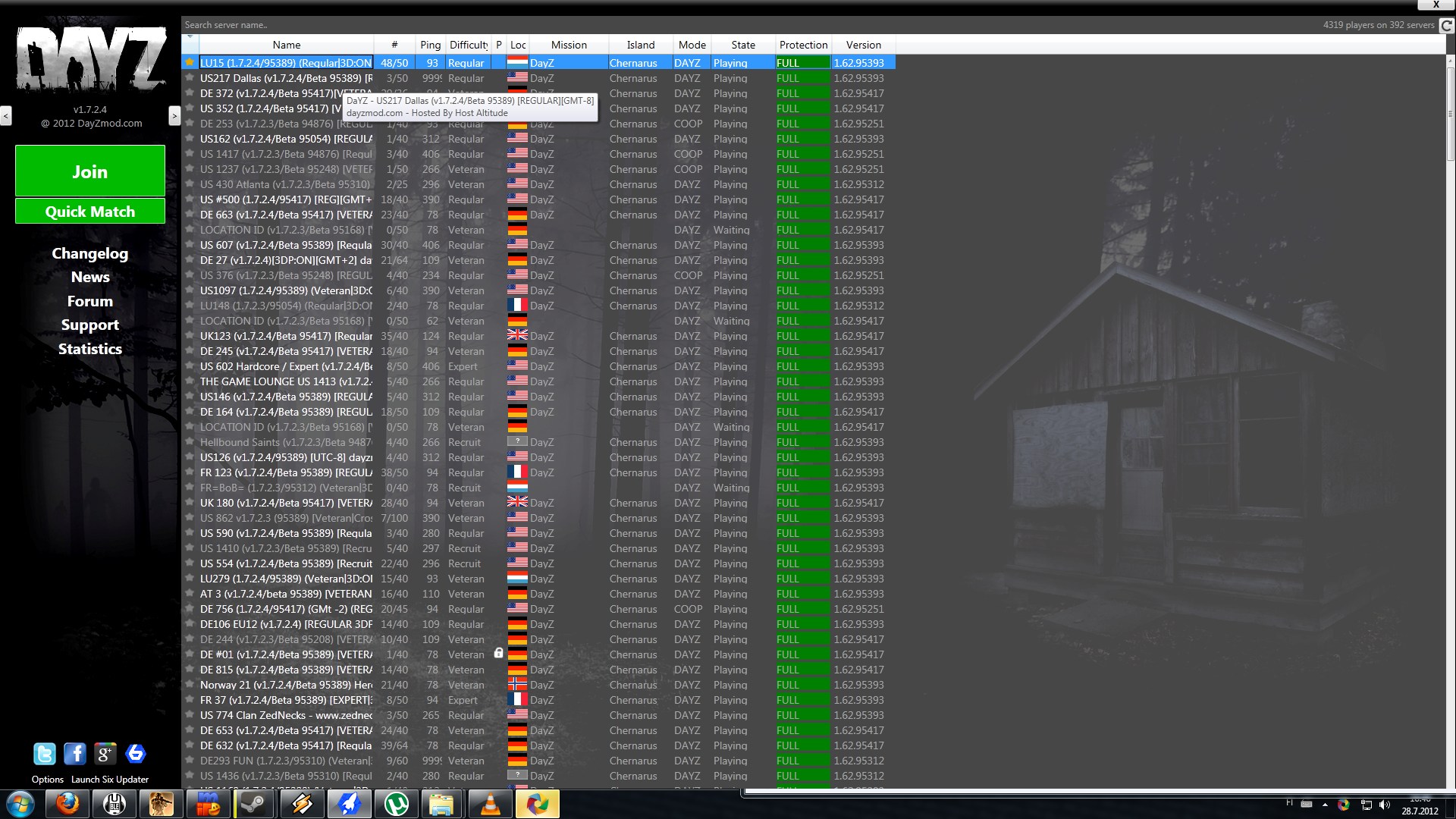Image resolution: width=1456 pixels, height=819 pixels.
Task: Click the Quick Match button
Action: pos(89,212)
